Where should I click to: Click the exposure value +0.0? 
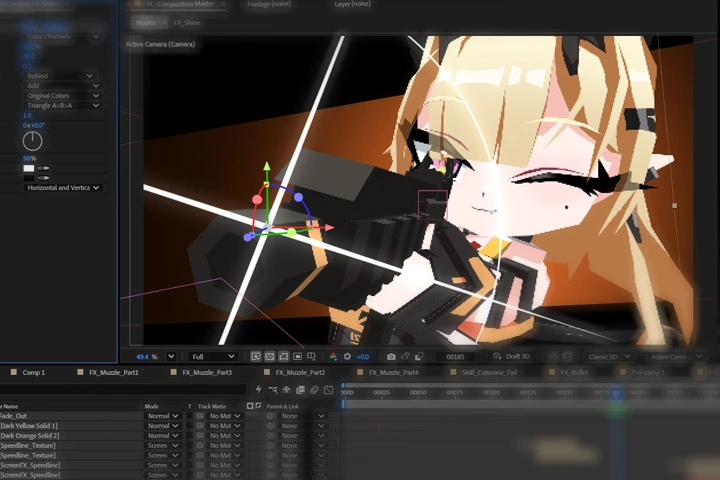pos(363,356)
